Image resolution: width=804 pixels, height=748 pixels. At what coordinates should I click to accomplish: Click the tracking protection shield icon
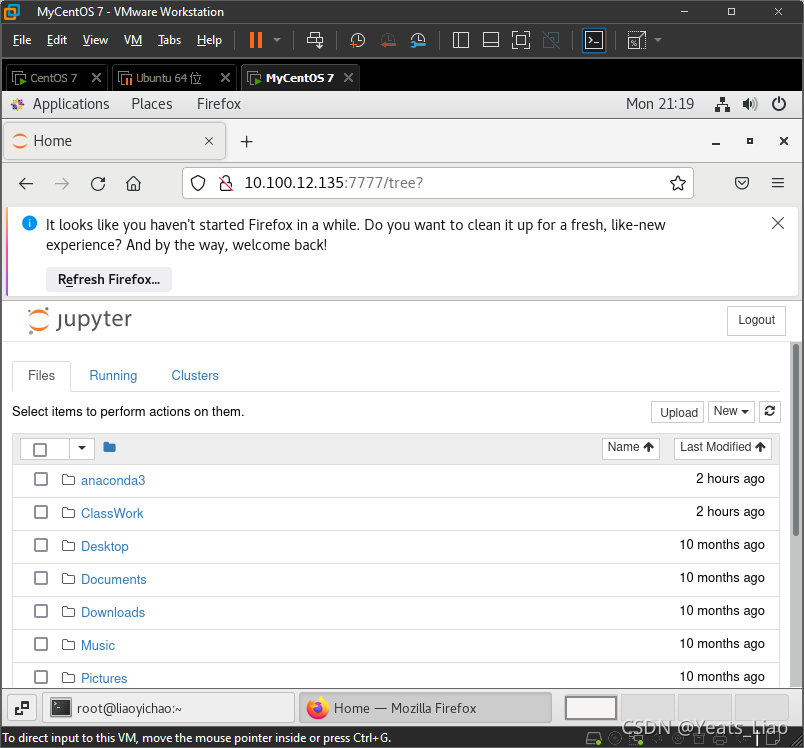click(198, 183)
